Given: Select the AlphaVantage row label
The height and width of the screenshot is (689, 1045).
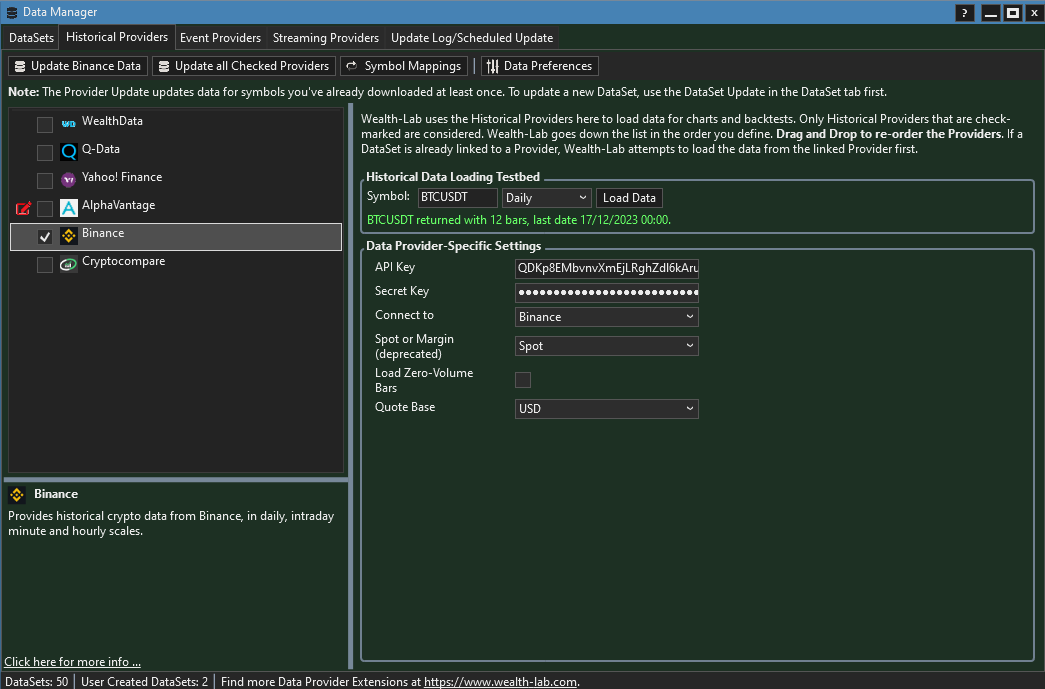Looking at the screenshot, I should 119,205.
